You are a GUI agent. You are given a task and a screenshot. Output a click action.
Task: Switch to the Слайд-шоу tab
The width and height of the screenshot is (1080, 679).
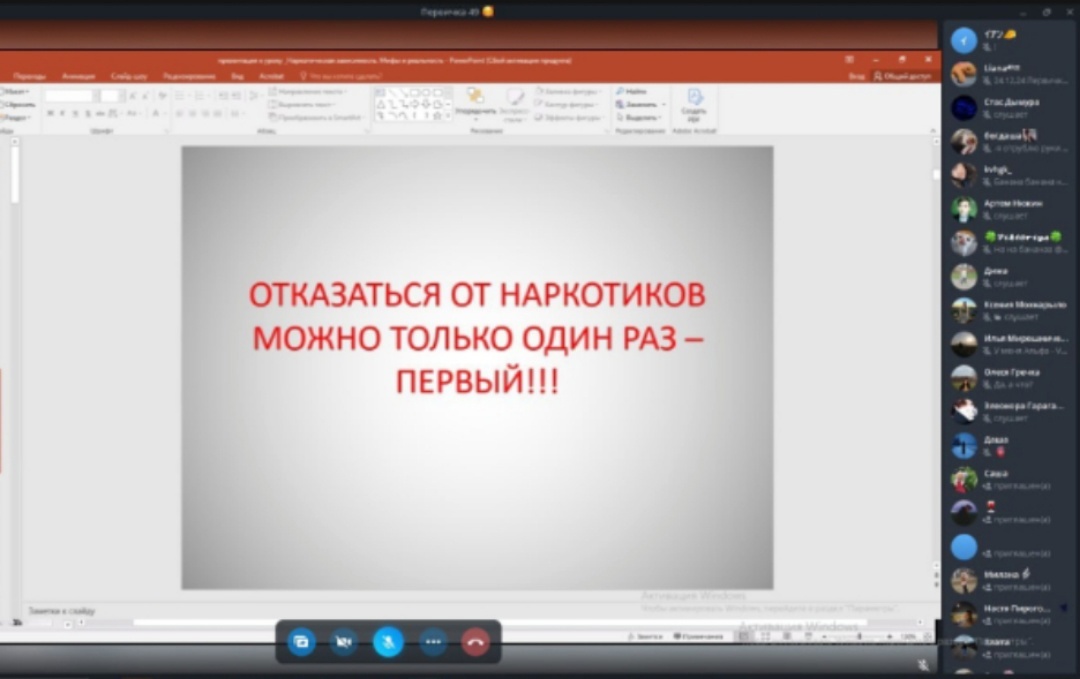coord(129,76)
